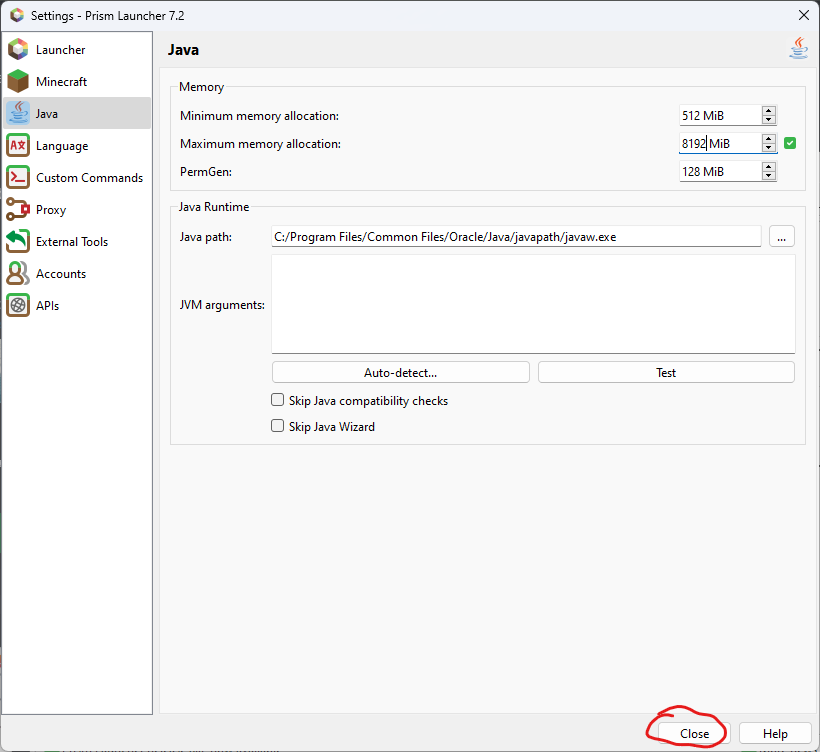820x752 pixels.
Task: Enable Skip Java compatibility checks
Action: click(278, 401)
